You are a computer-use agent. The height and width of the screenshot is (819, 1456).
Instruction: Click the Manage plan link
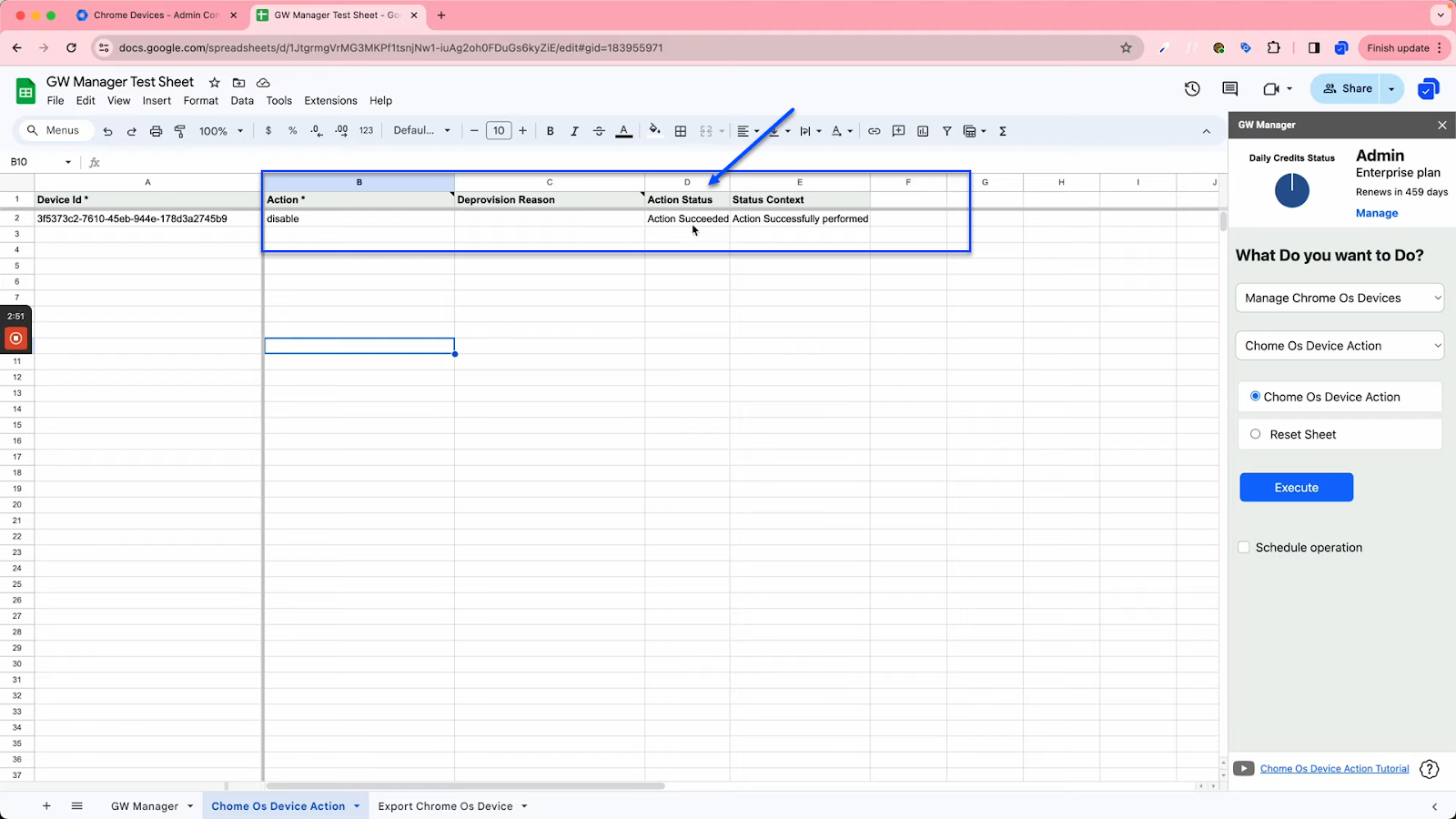point(1376,213)
